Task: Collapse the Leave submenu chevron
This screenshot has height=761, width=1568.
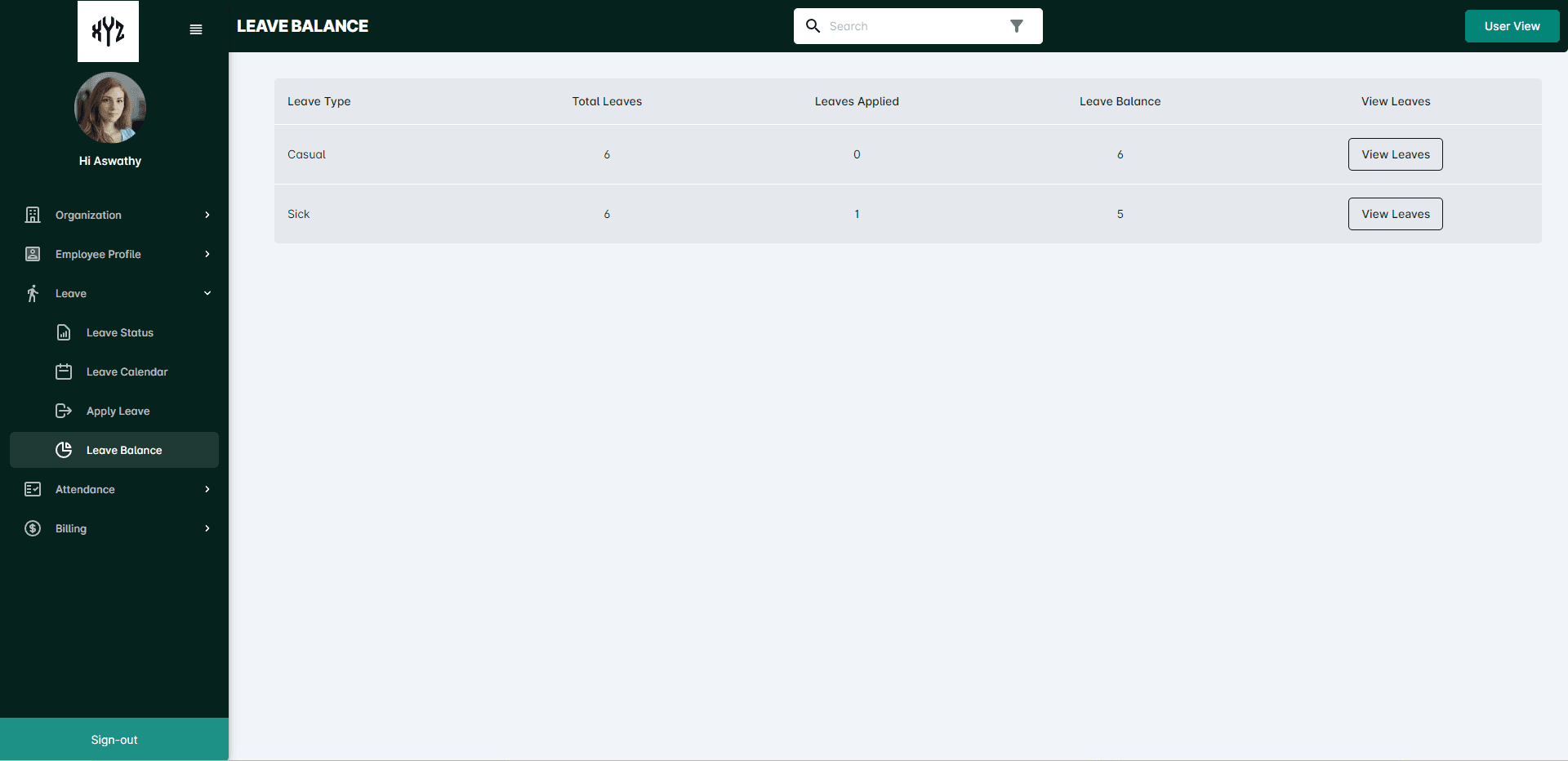Action: click(x=207, y=293)
